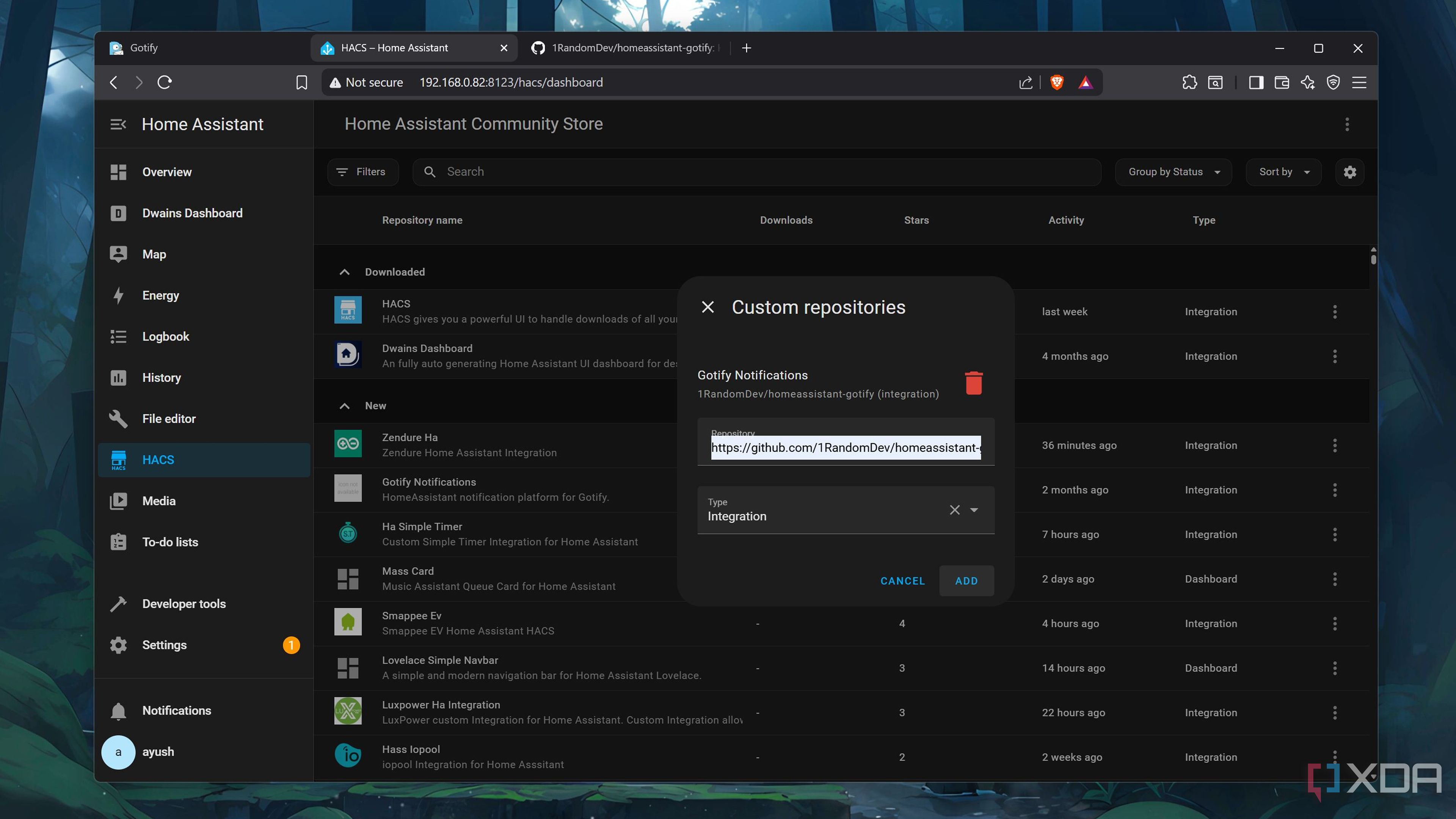1456x819 pixels.
Task: Switch to Gotify browser tab
Action: tap(204, 48)
